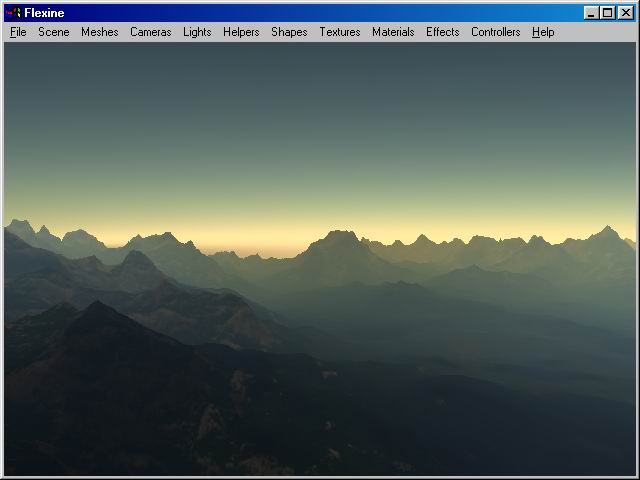This screenshot has width=640, height=480.
Task: Click the Flexine app icon in title bar
Action: coord(13,13)
